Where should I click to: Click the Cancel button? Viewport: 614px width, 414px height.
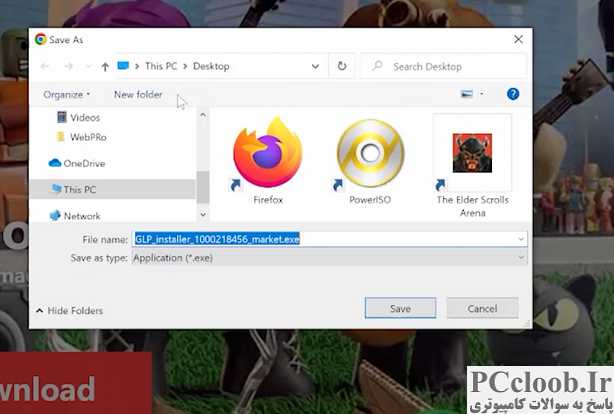(x=482, y=308)
